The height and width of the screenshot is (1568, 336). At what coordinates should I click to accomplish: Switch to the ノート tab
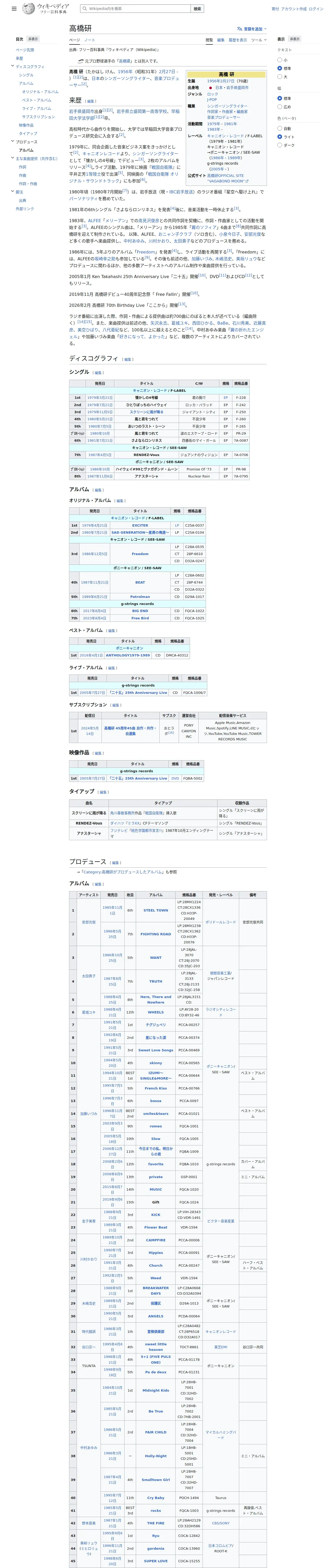coord(90,40)
